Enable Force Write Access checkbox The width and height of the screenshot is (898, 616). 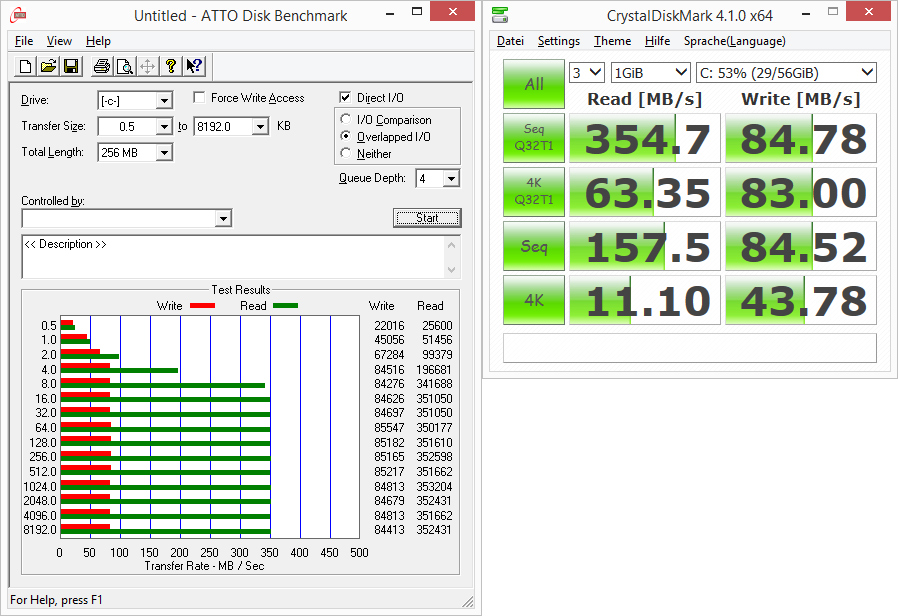199,97
